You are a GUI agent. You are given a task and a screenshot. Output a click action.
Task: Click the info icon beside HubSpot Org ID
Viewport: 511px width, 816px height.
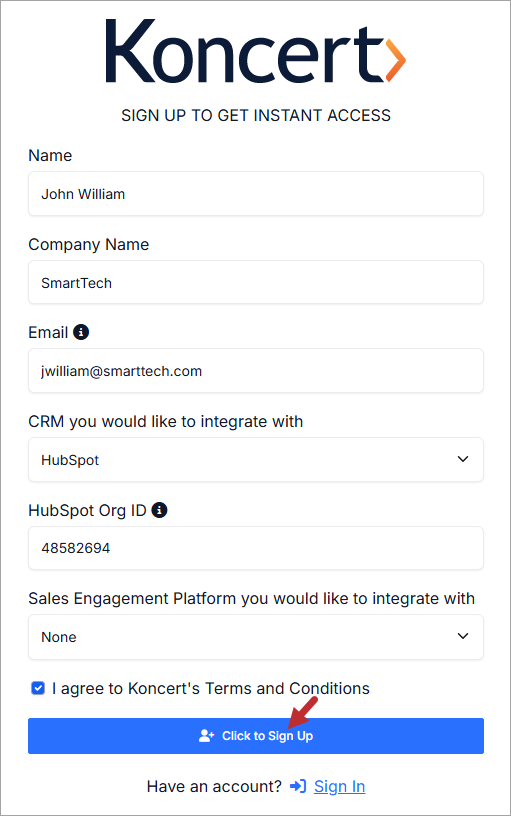[x=159, y=510]
